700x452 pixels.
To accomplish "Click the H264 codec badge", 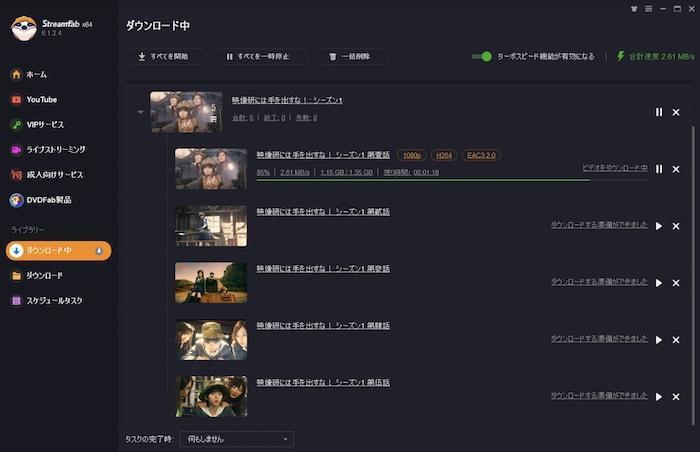I will (443, 155).
